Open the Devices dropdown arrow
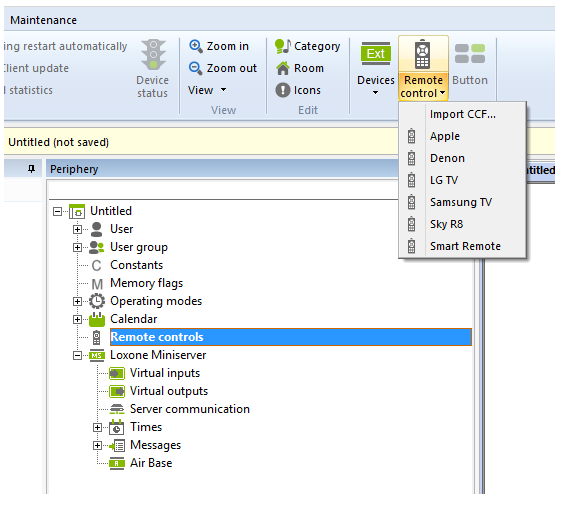This screenshot has width=564, height=510. tap(376, 93)
